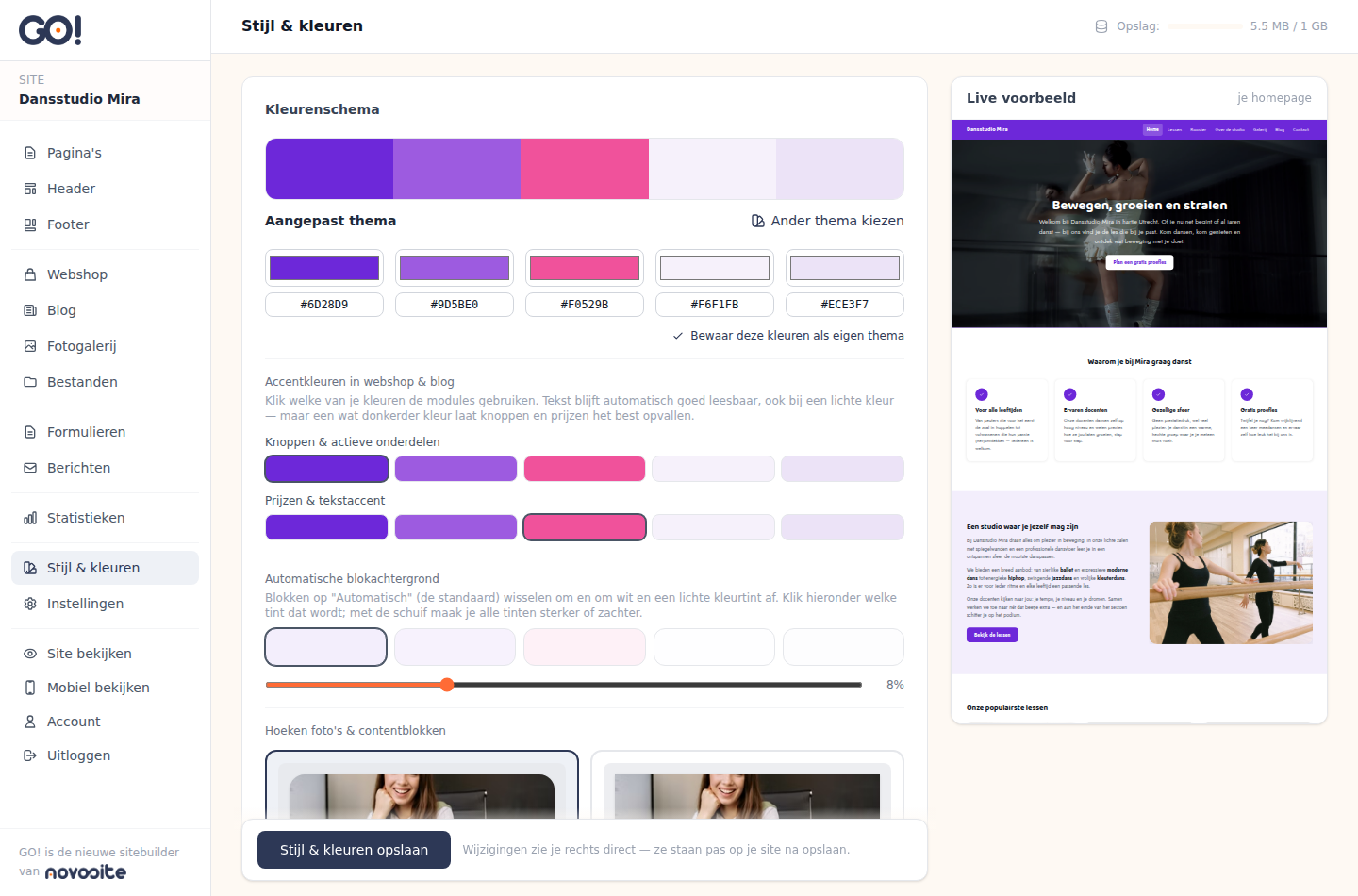Viewport: 1358px width, 896px height.
Task: Click the Account person icon
Action: click(30, 722)
